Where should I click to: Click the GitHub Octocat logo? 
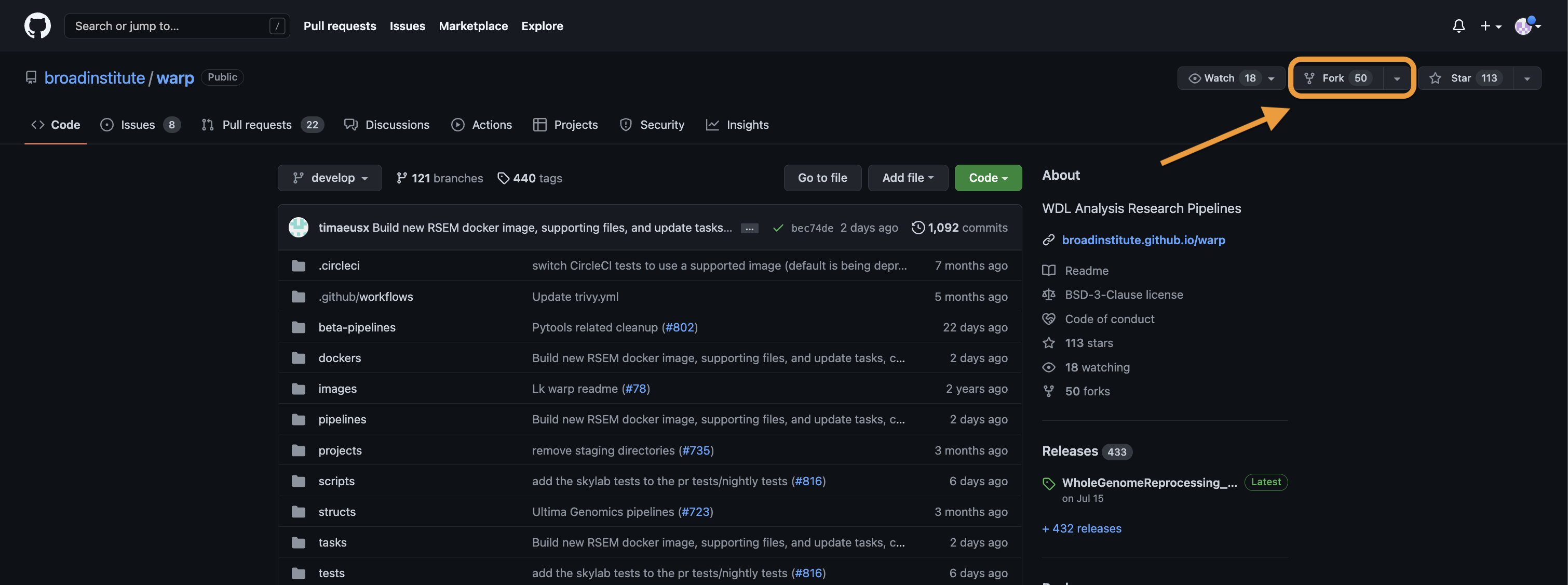(37, 25)
